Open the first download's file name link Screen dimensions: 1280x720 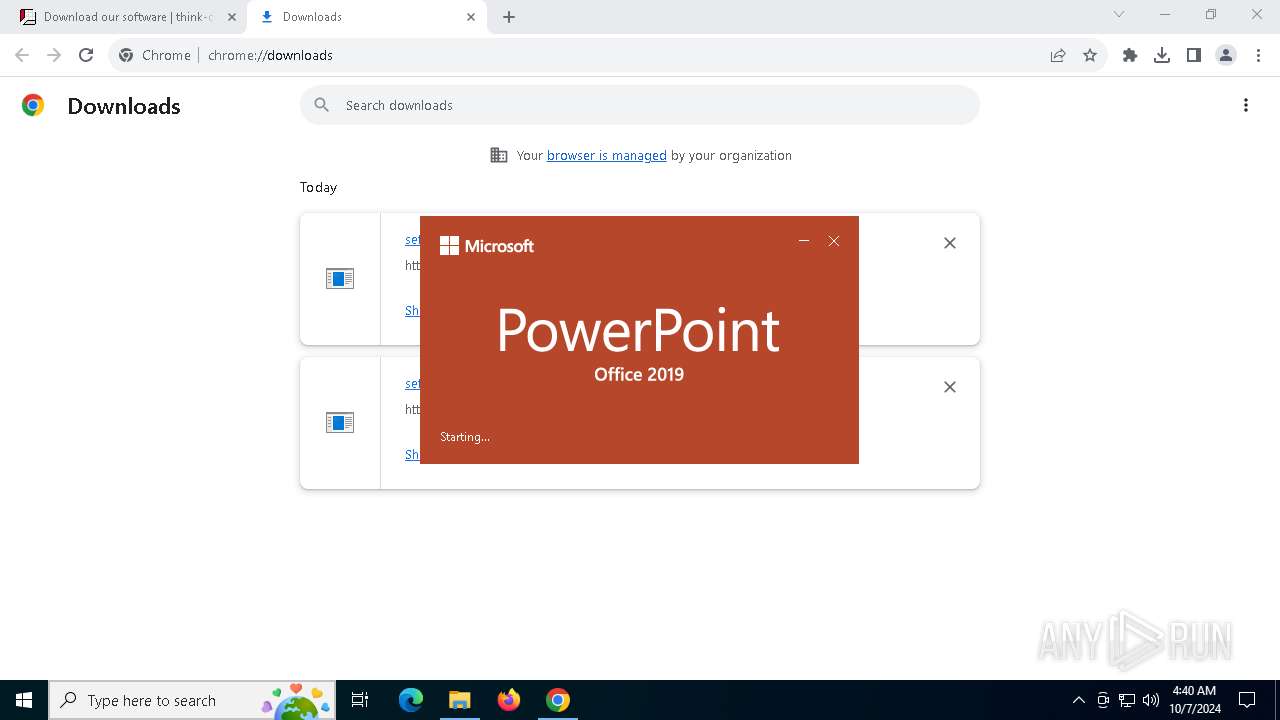(412, 240)
